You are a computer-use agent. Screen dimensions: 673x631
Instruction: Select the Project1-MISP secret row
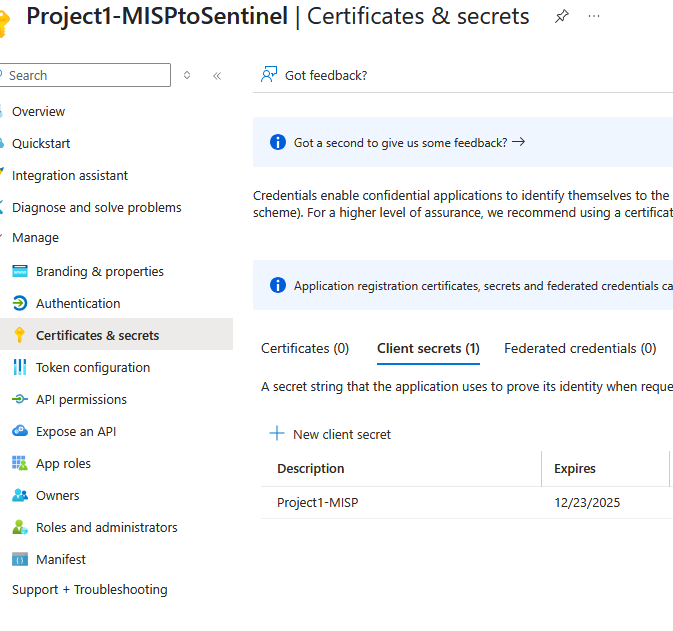(x=467, y=503)
